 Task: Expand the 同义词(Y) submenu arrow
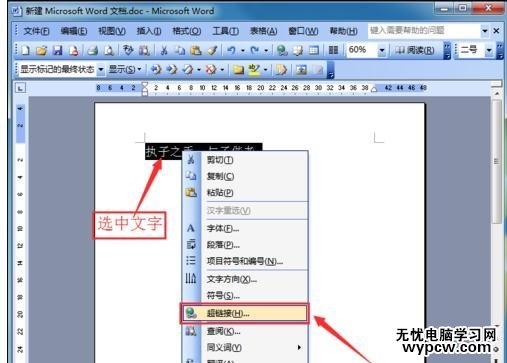click(x=299, y=348)
